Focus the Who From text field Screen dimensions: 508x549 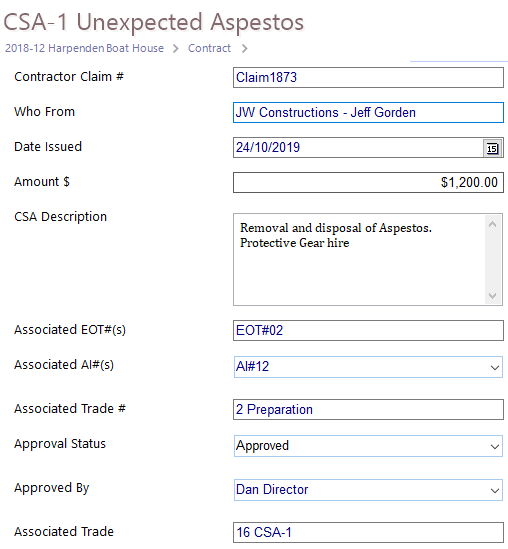368,112
